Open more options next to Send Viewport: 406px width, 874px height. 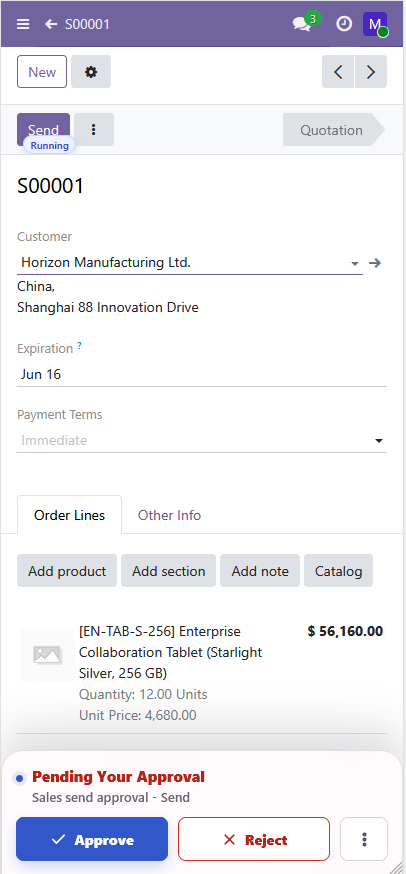click(x=94, y=130)
